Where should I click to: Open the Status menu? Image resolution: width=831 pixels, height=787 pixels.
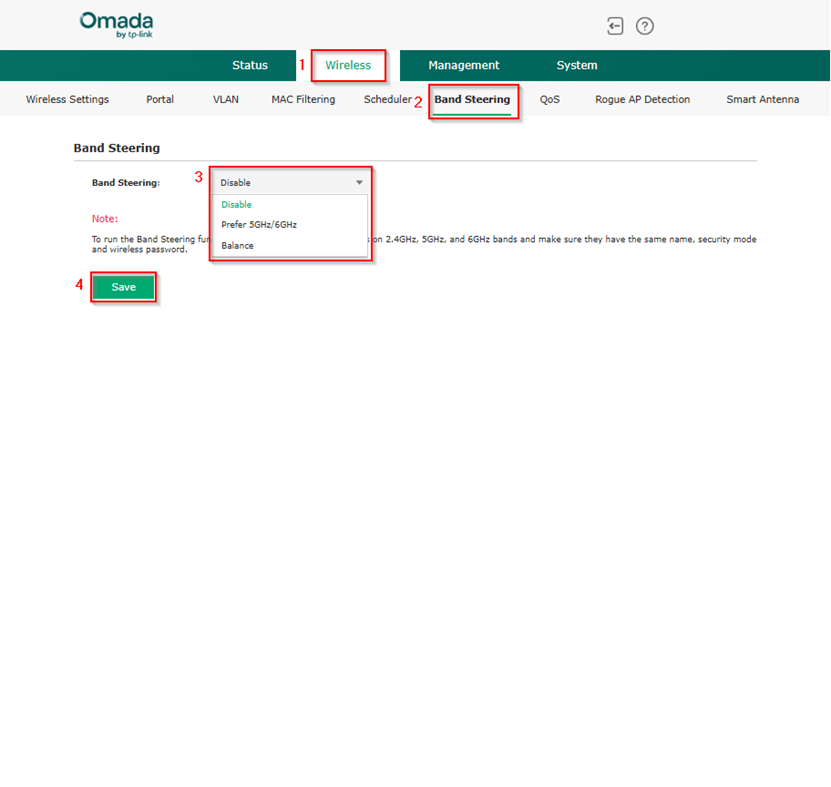[250, 65]
